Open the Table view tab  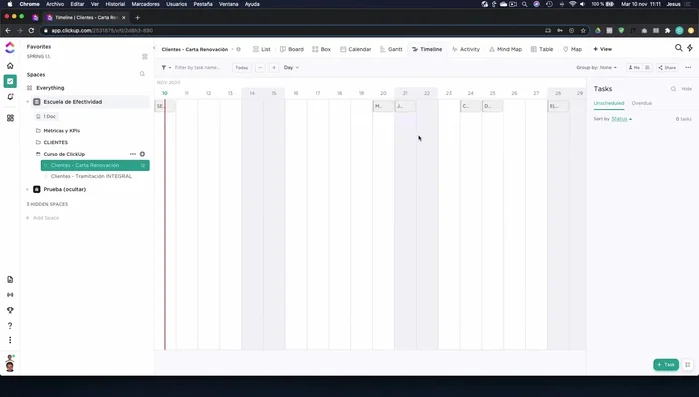[x=542, y=49]
